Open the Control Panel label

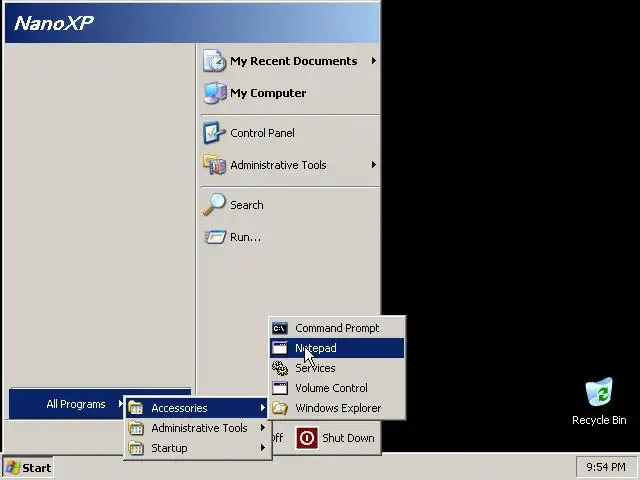coord(262,133)
